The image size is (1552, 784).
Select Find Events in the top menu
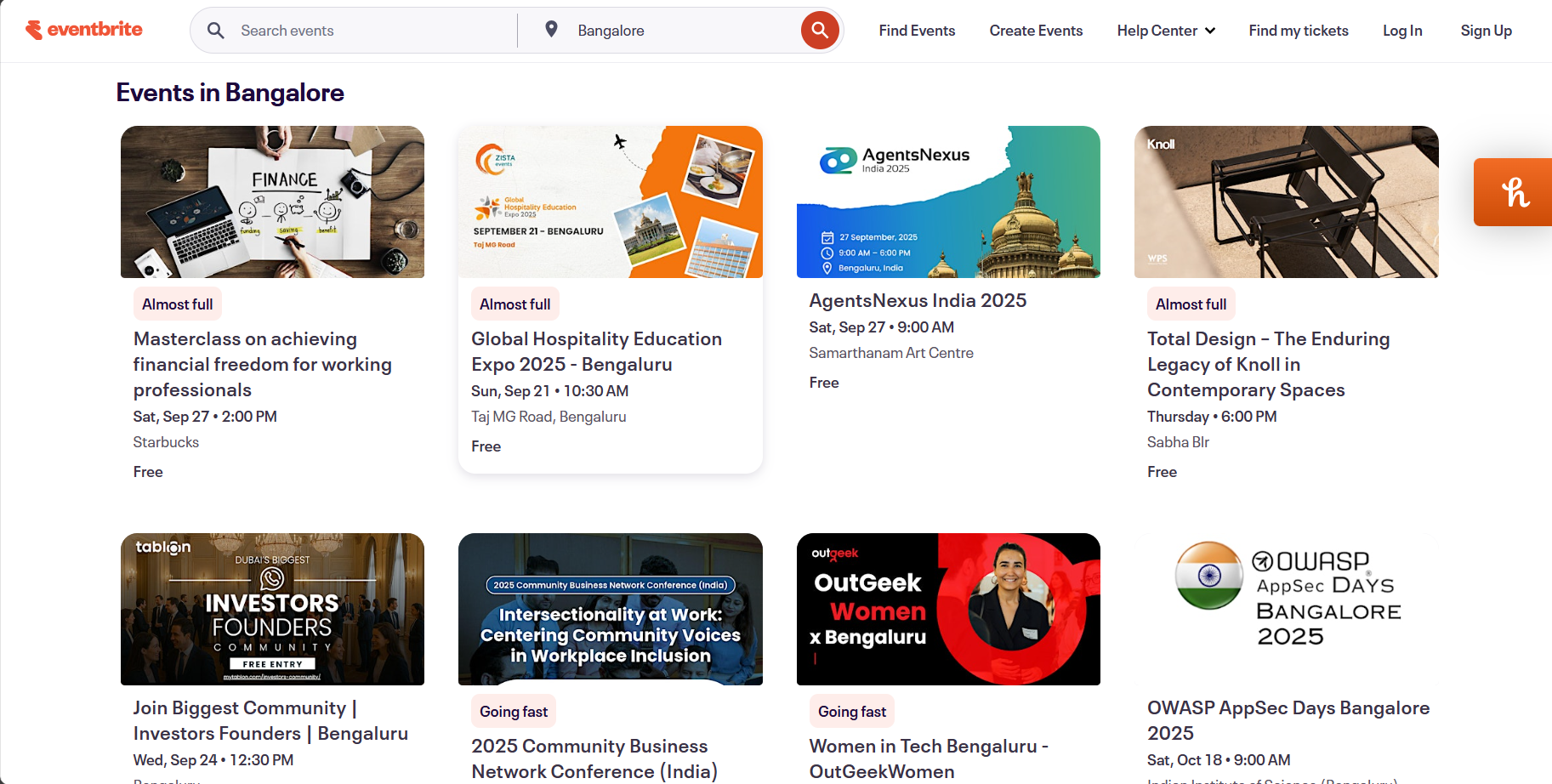917,30
